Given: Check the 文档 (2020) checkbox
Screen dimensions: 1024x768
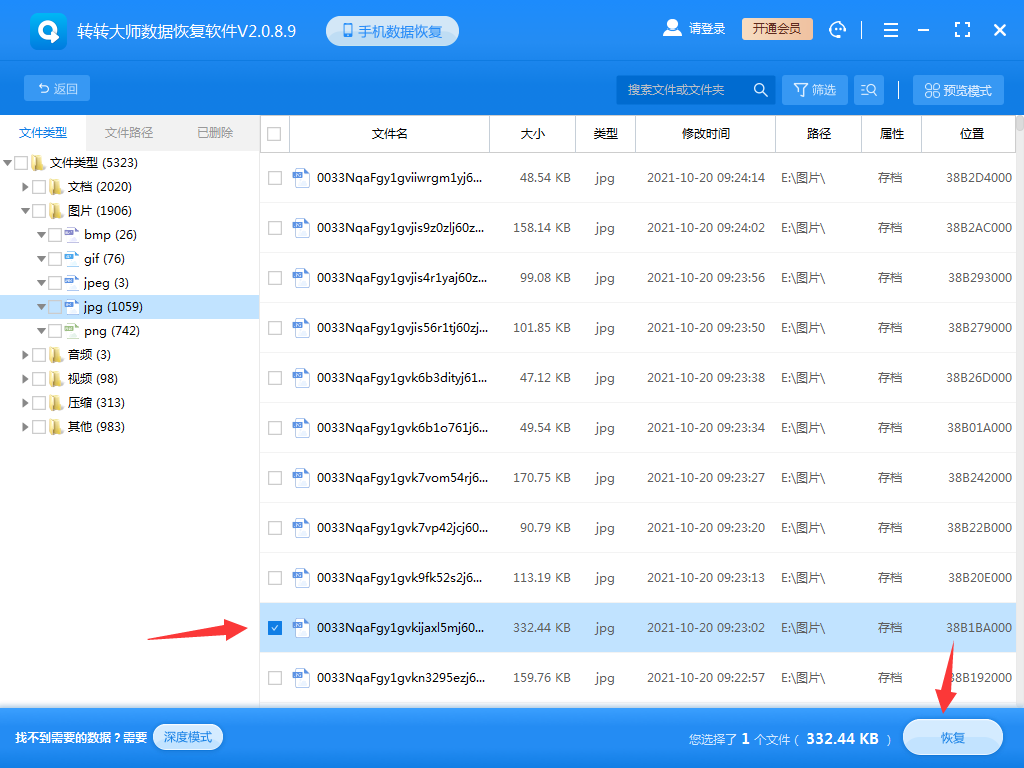Looking at the screenshot, I should pyautogui.click(x=39, y=187).
